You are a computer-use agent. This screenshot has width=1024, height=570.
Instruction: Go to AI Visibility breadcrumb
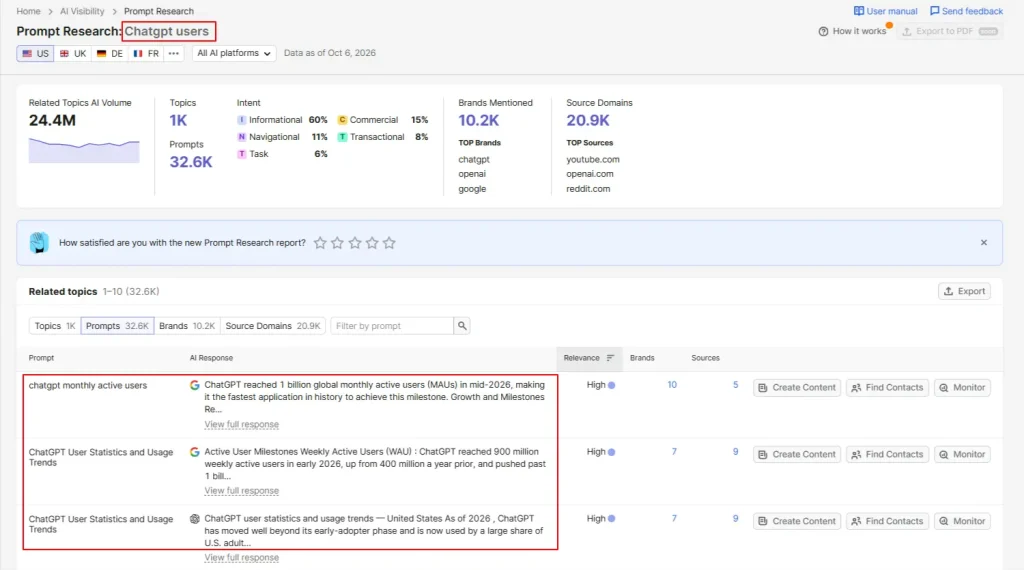tap(82, 11)
